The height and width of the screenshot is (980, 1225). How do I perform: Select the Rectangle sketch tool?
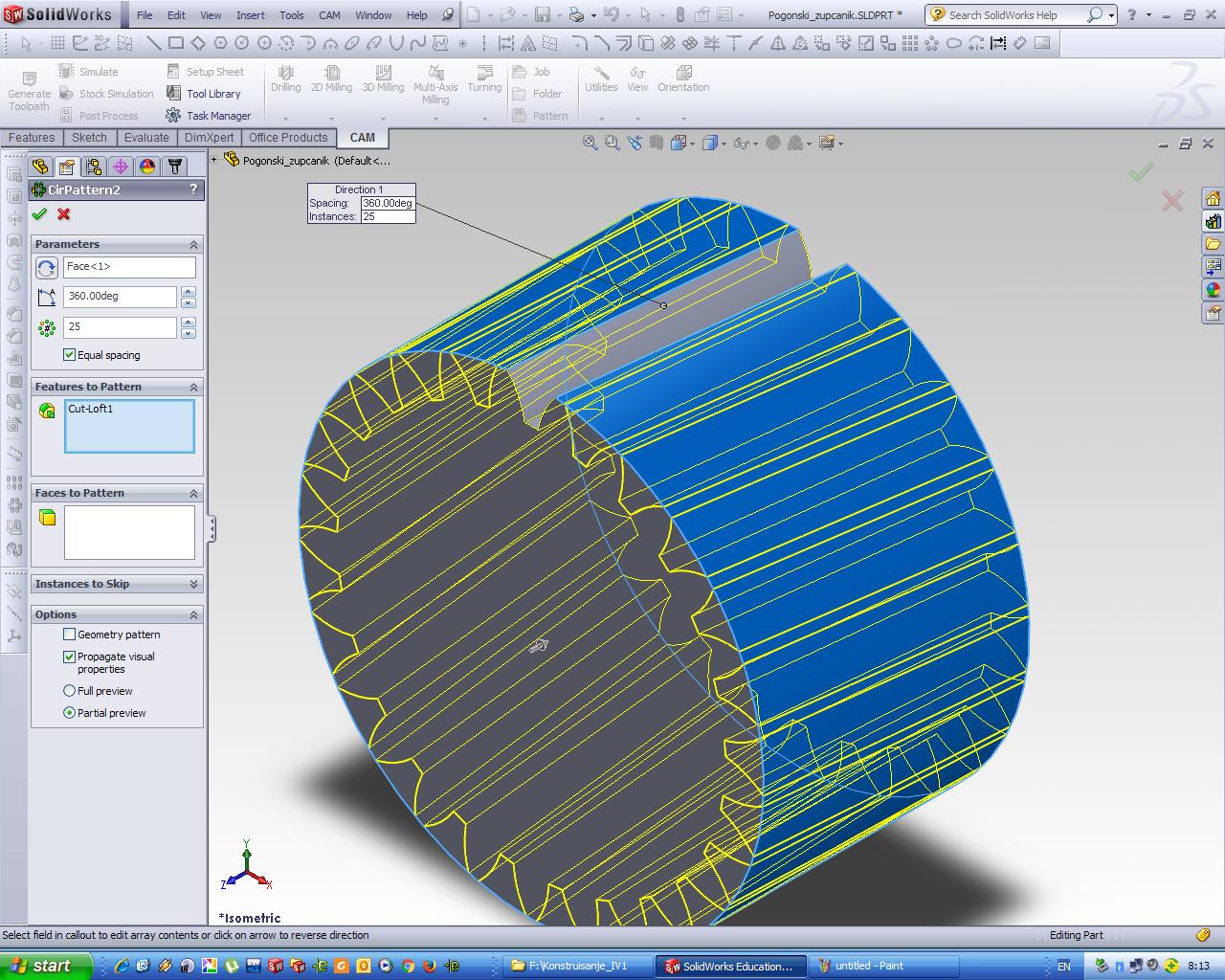point(176,43)
